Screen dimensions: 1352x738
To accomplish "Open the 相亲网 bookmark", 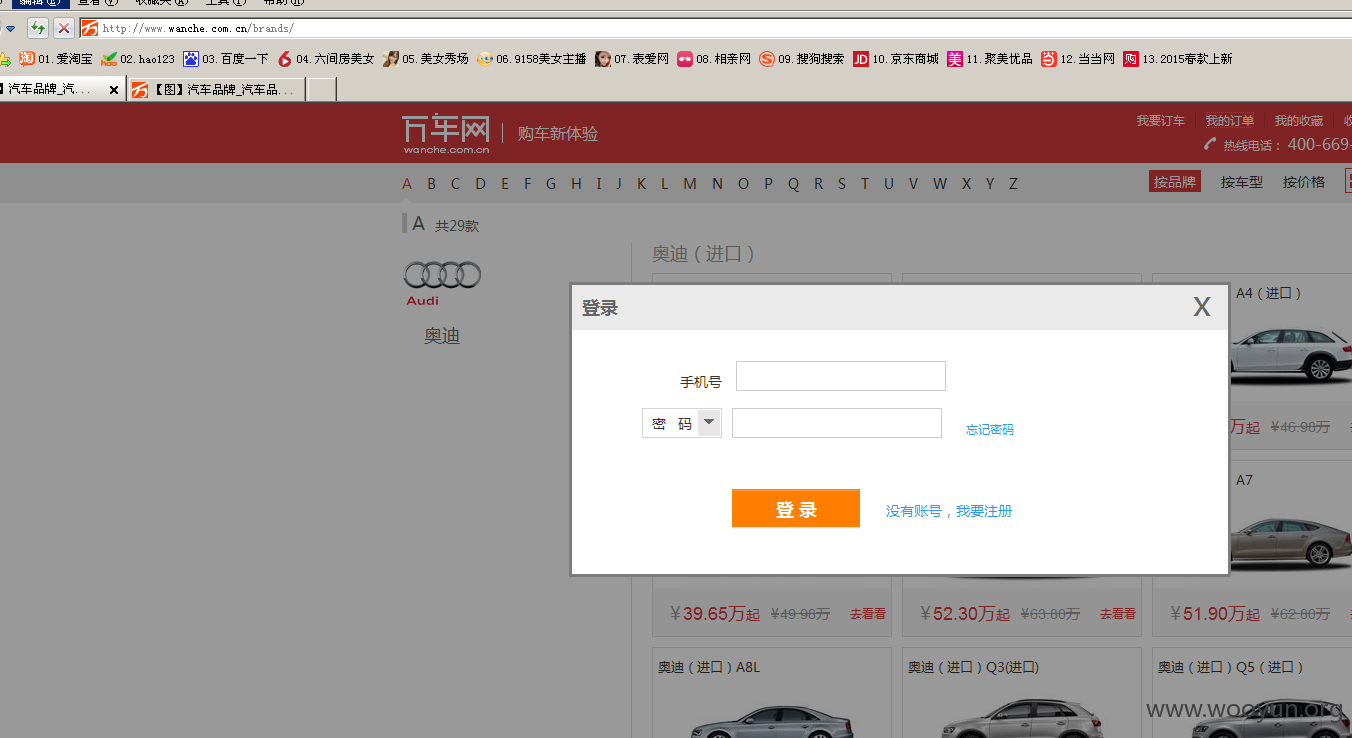I will click(x=714, y=59).
